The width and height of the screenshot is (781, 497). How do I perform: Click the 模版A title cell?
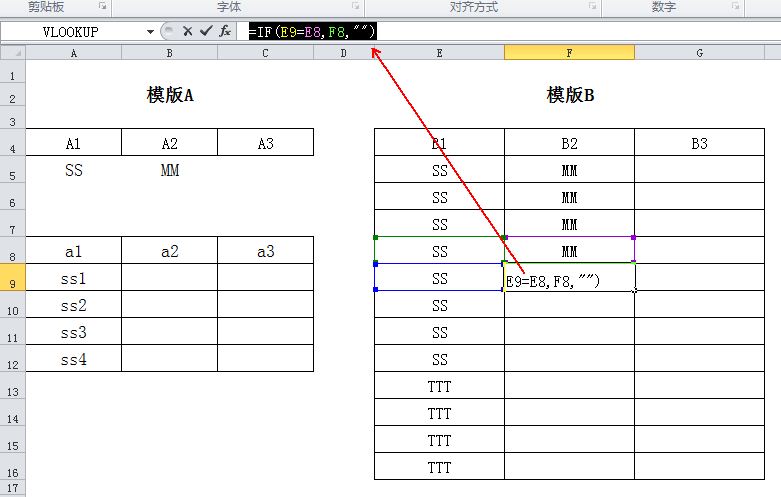(170, 95)
